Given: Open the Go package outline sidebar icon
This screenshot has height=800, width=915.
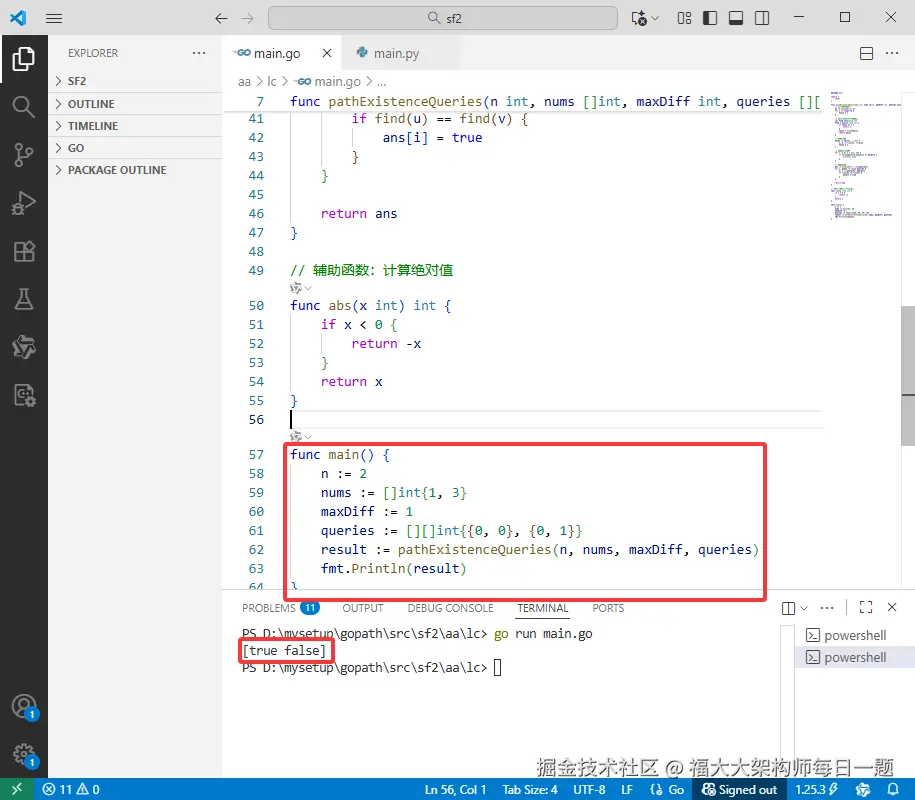Looking at the screenshot, I should 23,395.
